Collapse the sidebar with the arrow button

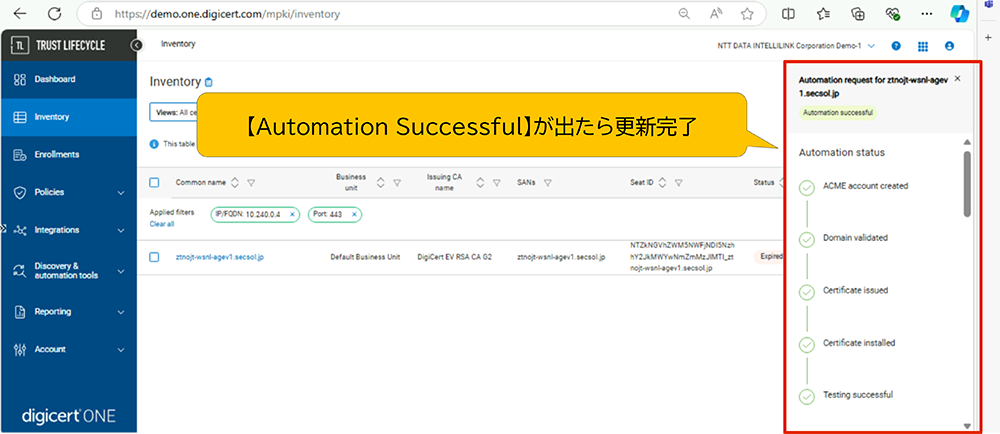click(x=136, y=45)
